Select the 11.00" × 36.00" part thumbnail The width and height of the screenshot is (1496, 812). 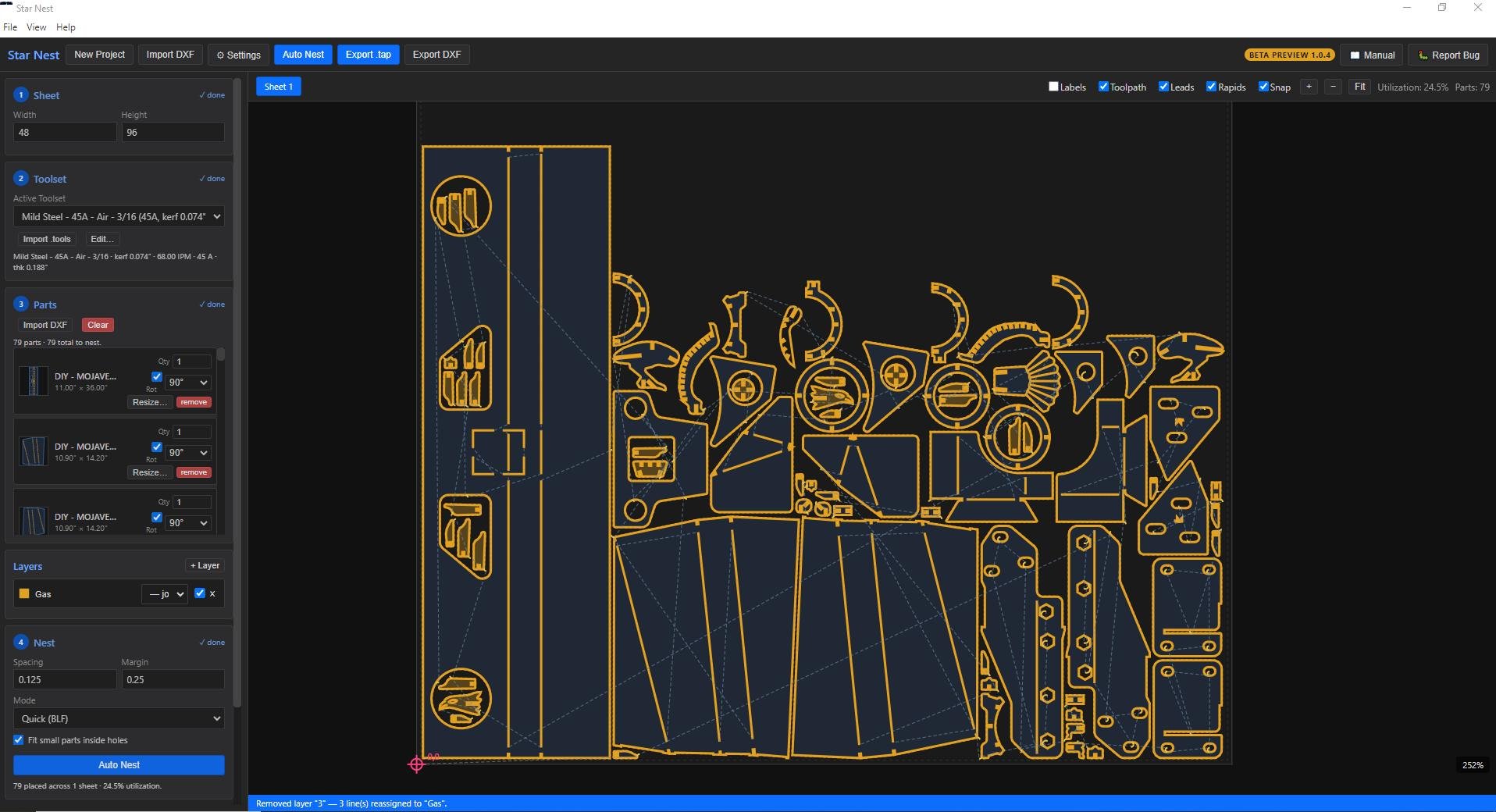point(33,381)
